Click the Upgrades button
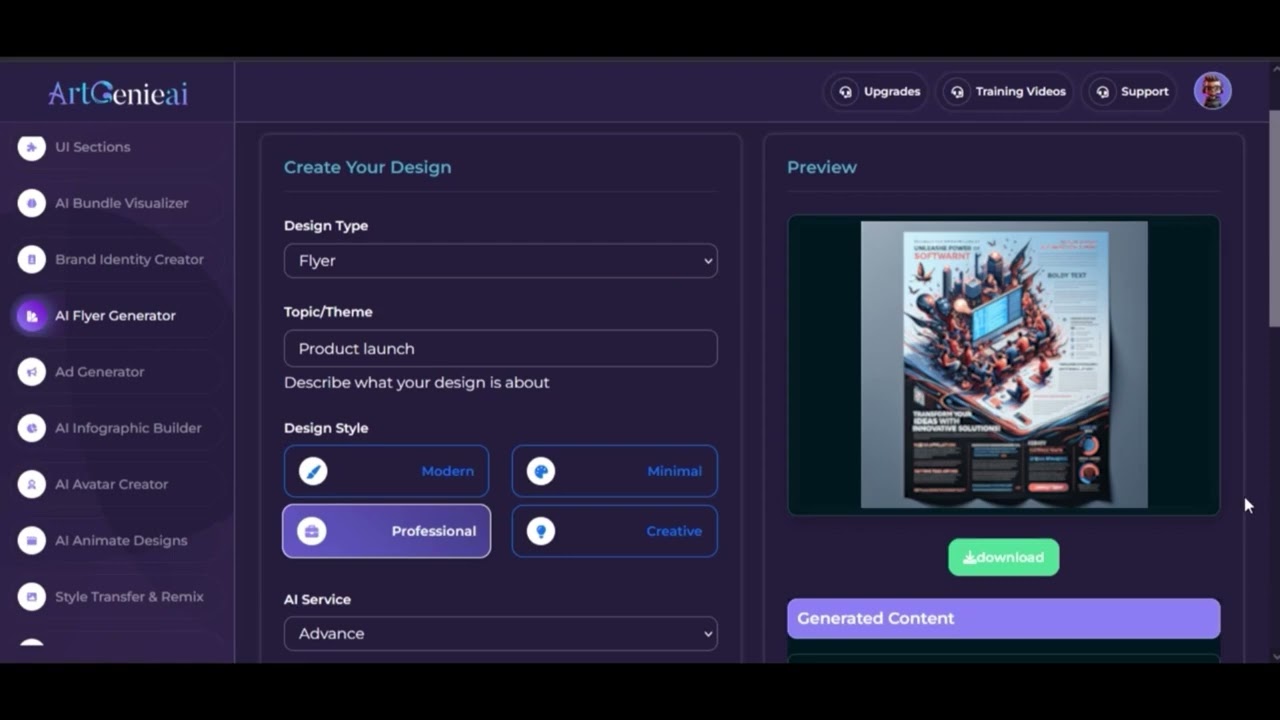1280x720 pixels. tap(877, 92)
